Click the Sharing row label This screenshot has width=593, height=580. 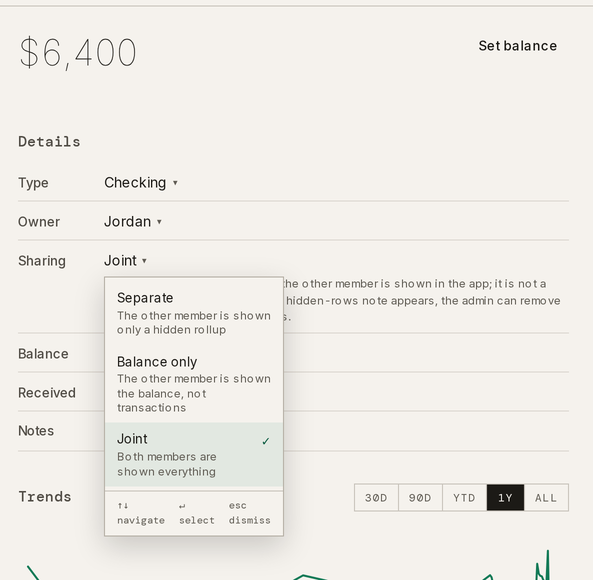click(42, 261)
